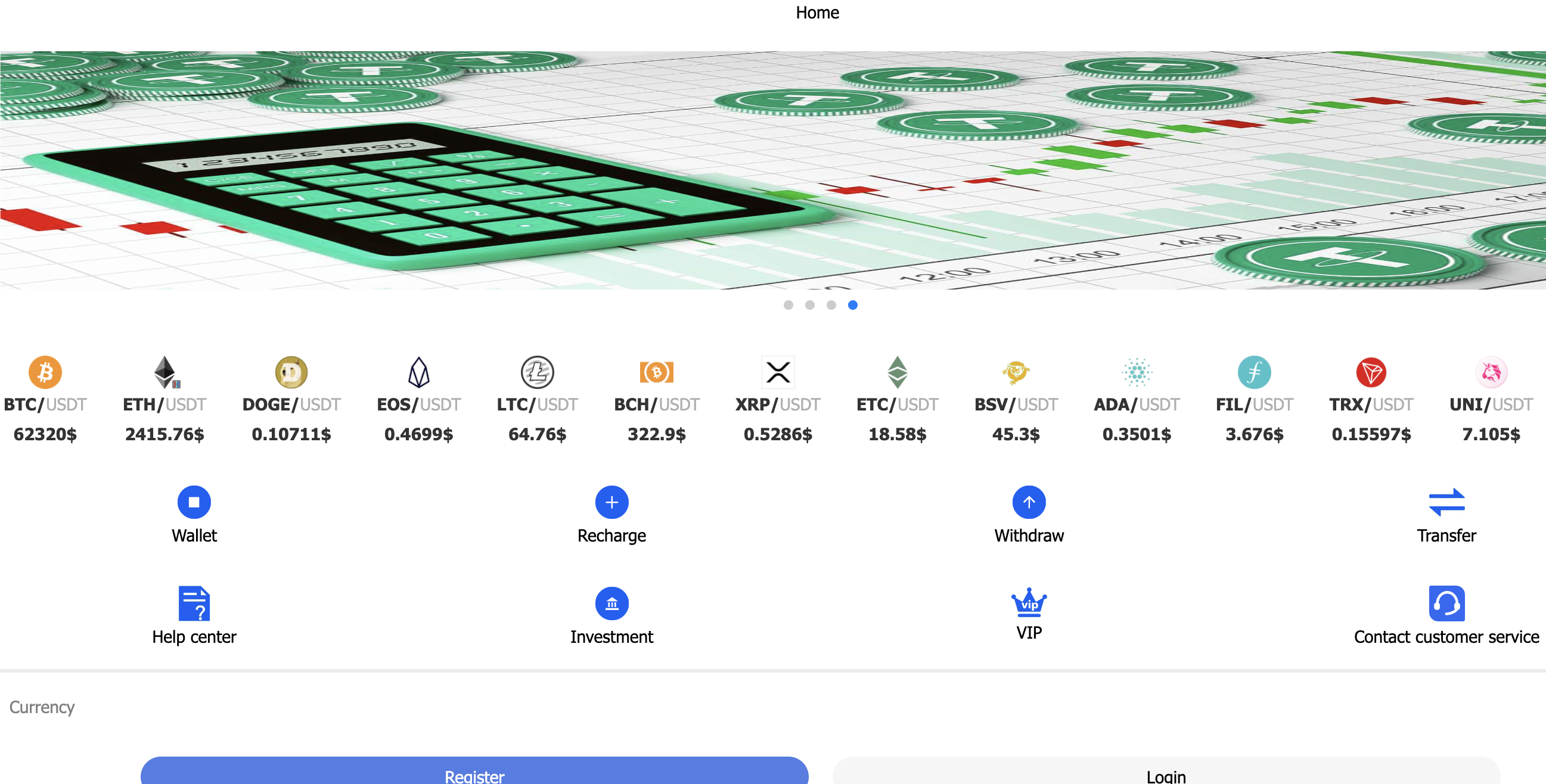Viewport: 1546px width, 784px height.
Task: Jump to the third carousel dot
Action: coord(831,306)
